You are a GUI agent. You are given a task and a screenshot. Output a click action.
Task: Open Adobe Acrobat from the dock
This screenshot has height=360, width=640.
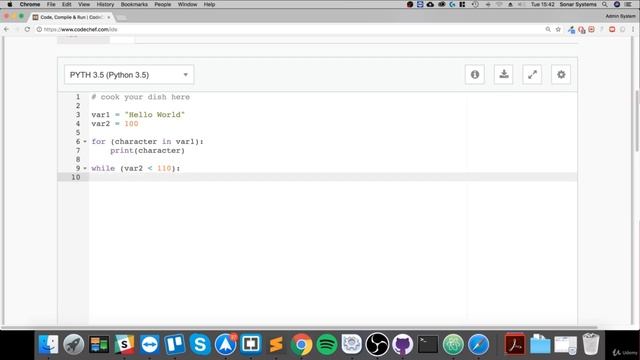point(515,344)
